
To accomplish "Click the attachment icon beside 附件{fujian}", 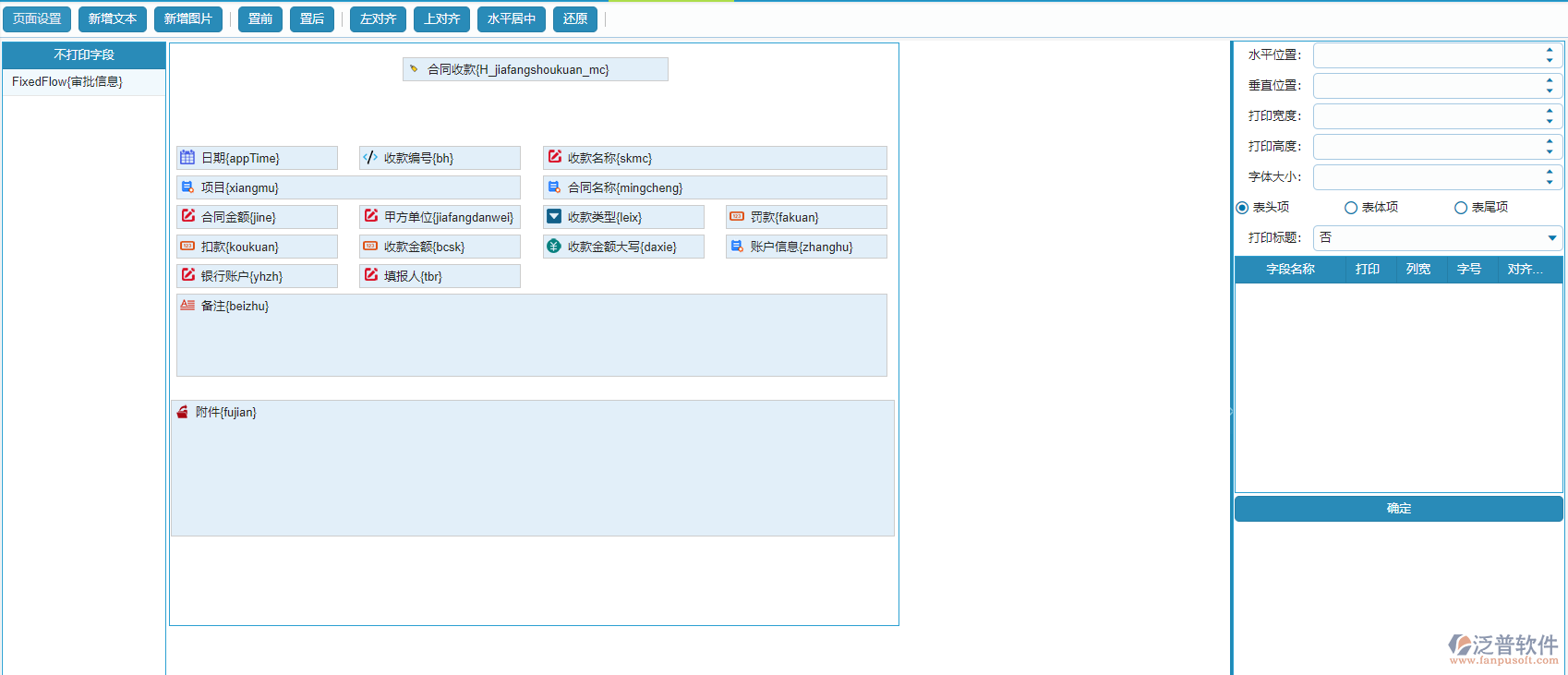I will [182, 413].
